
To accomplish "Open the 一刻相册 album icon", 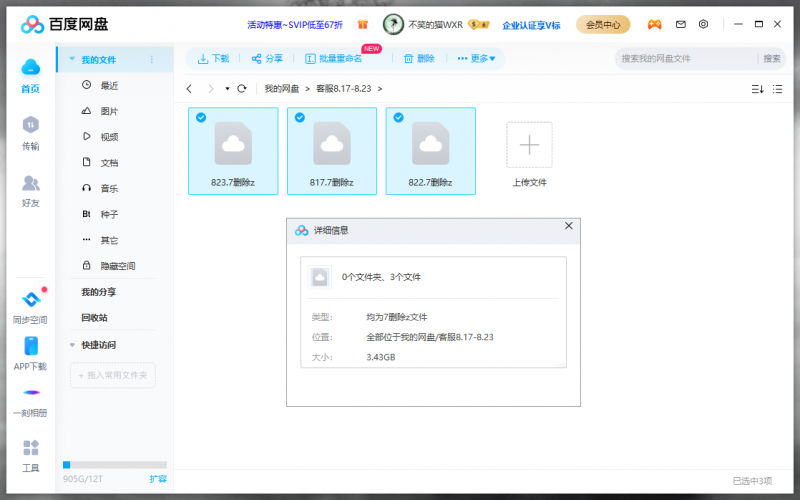I will (30, 394).
